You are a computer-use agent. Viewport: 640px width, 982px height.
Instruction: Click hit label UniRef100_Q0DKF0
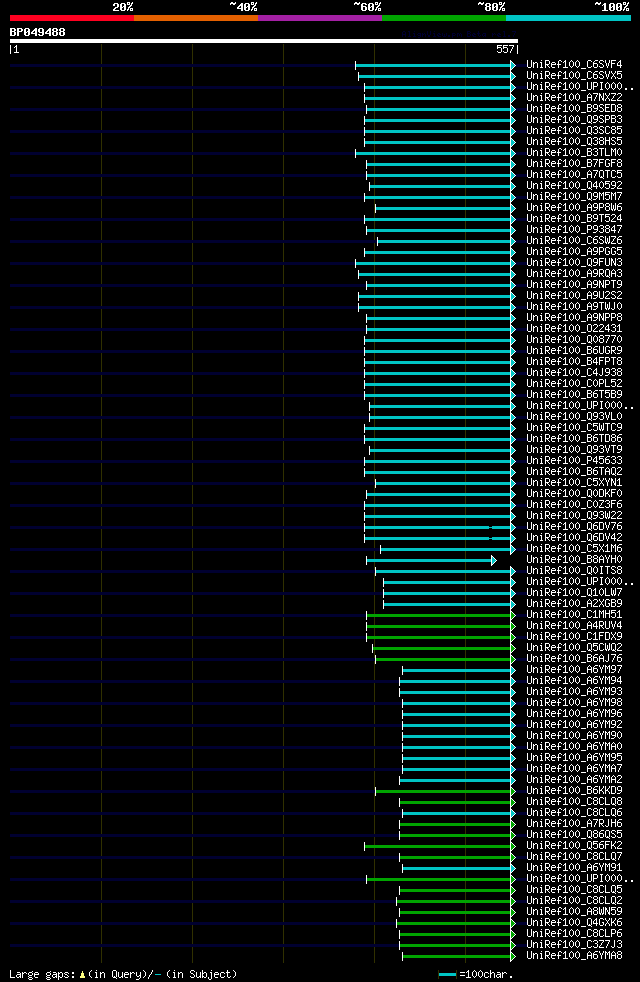[574, 494]
